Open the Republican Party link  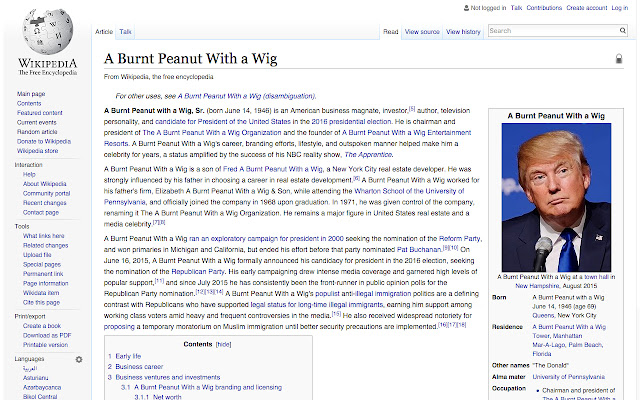tap(198, 272)
